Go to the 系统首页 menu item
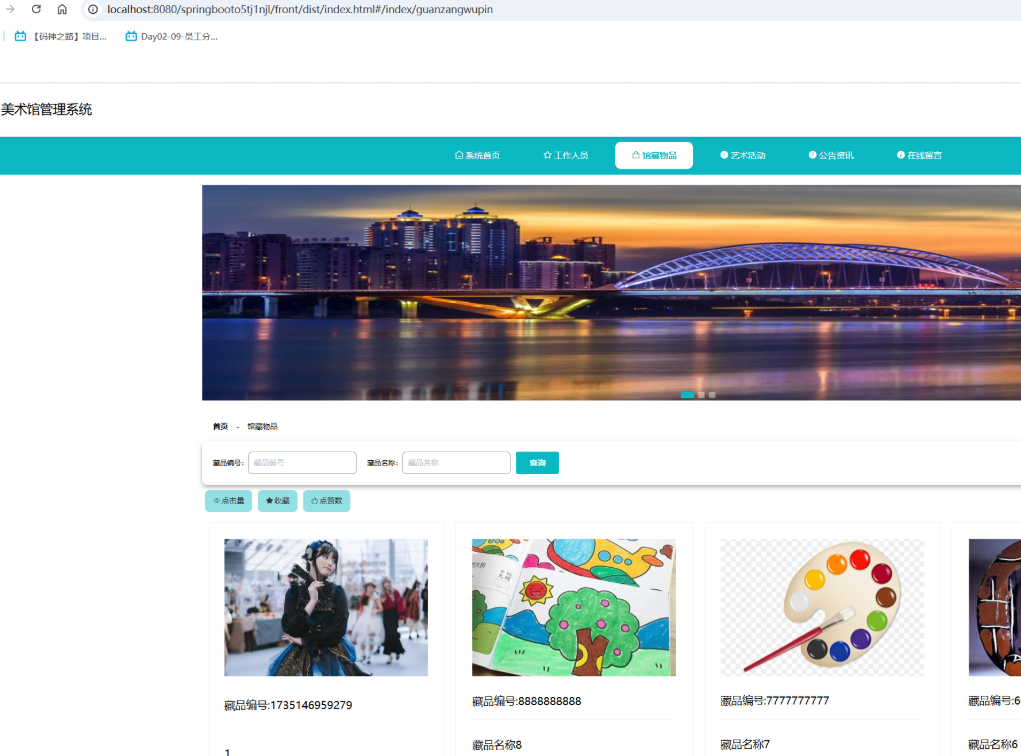1021x756 pixels. 477,156
